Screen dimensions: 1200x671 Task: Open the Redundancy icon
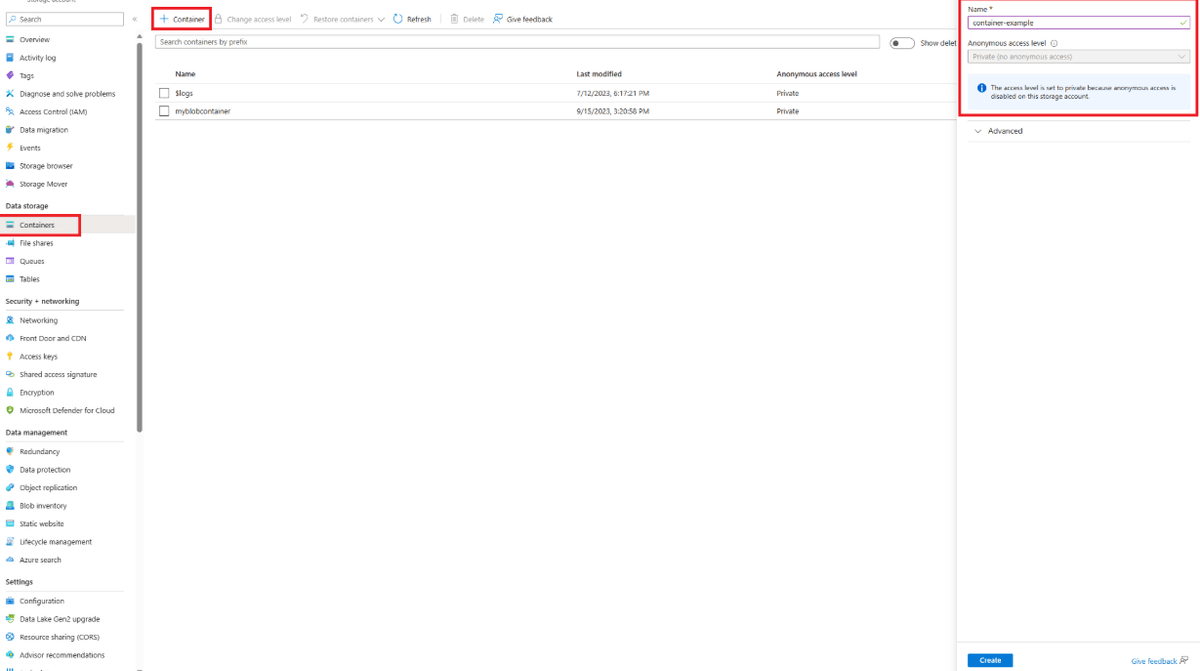(10, 451)
